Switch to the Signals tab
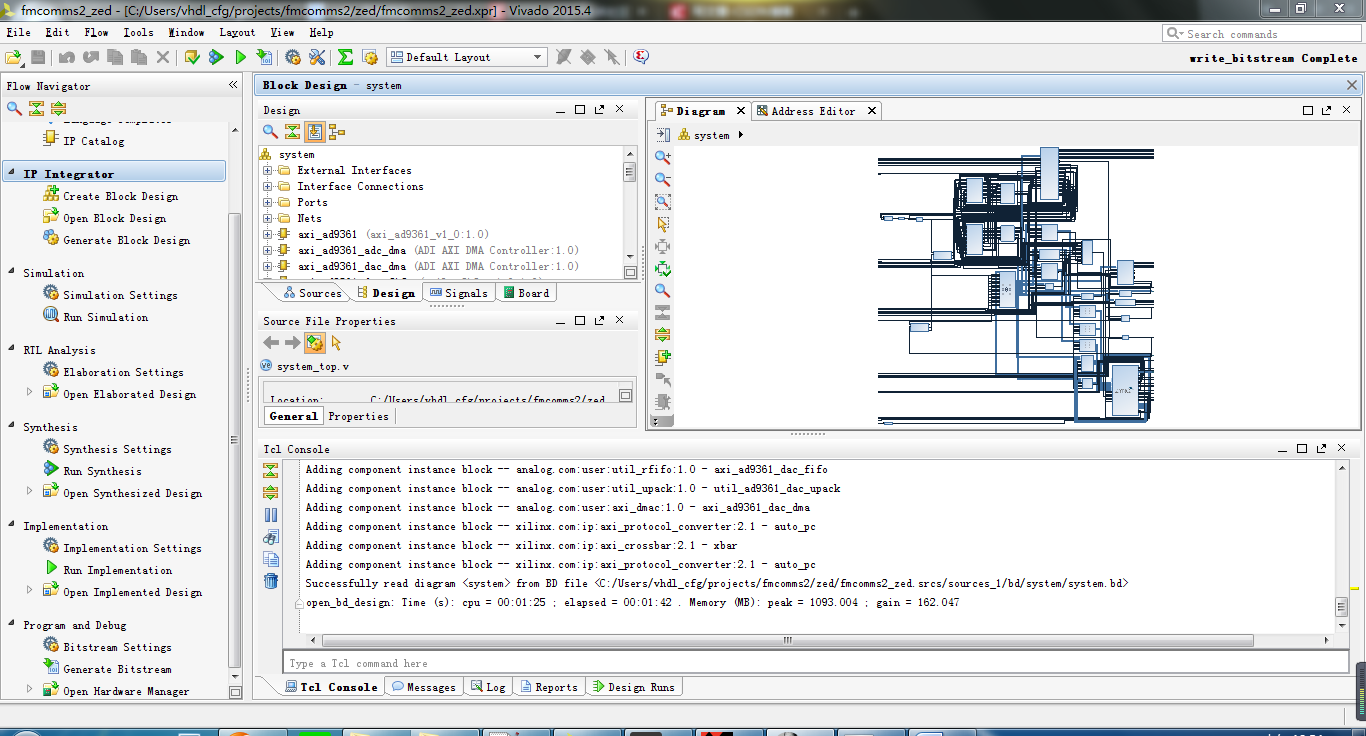Screen dimensions: 1366x736 pos(458,293)
